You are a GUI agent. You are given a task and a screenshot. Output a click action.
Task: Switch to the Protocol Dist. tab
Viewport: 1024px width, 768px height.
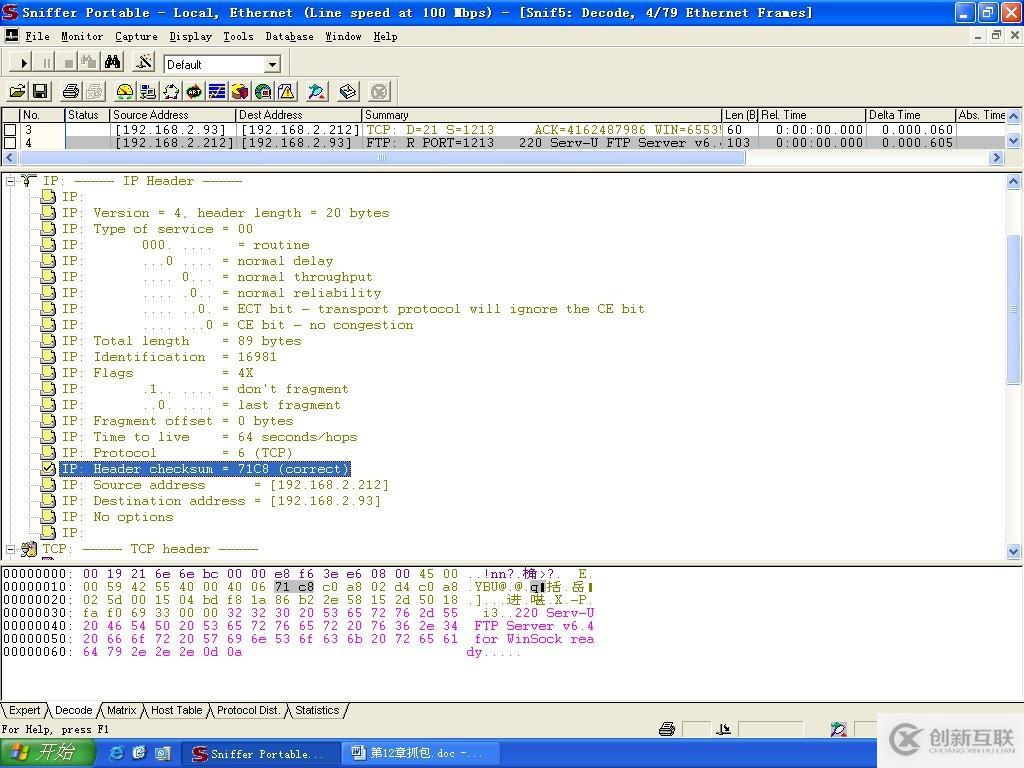pyautogui.click(x=248, y=710)
